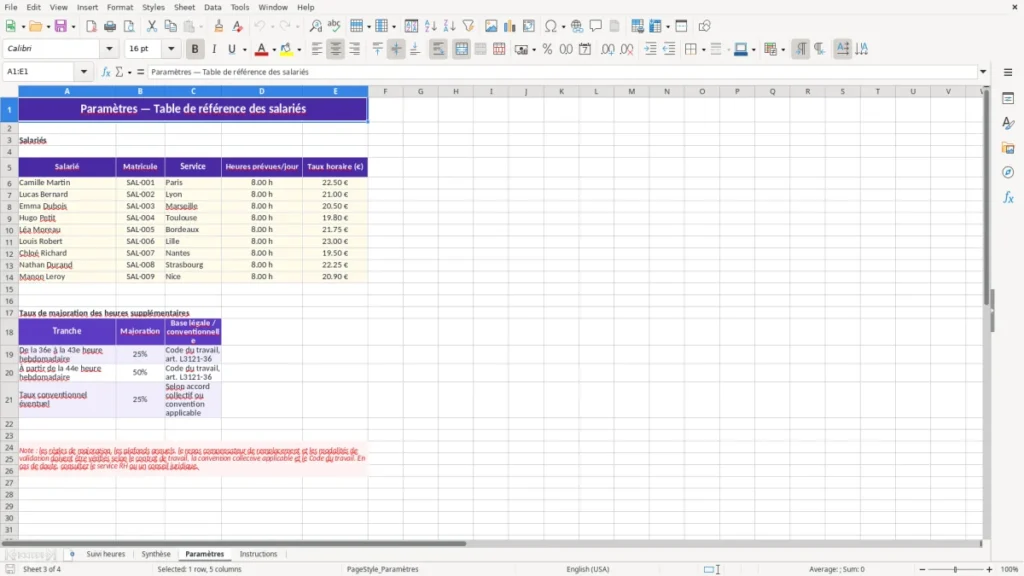This screenshot has width=1024, height=576.
Task: Click the Save document icon
Action: pyautogui.click(x=61, y=26)
